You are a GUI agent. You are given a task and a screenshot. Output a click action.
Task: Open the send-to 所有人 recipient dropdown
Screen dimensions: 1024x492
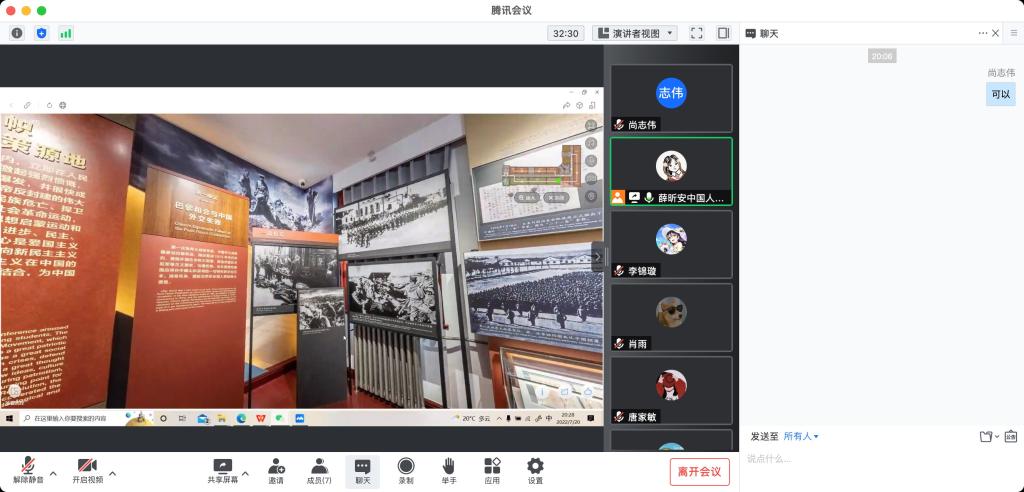coord(801,436)
